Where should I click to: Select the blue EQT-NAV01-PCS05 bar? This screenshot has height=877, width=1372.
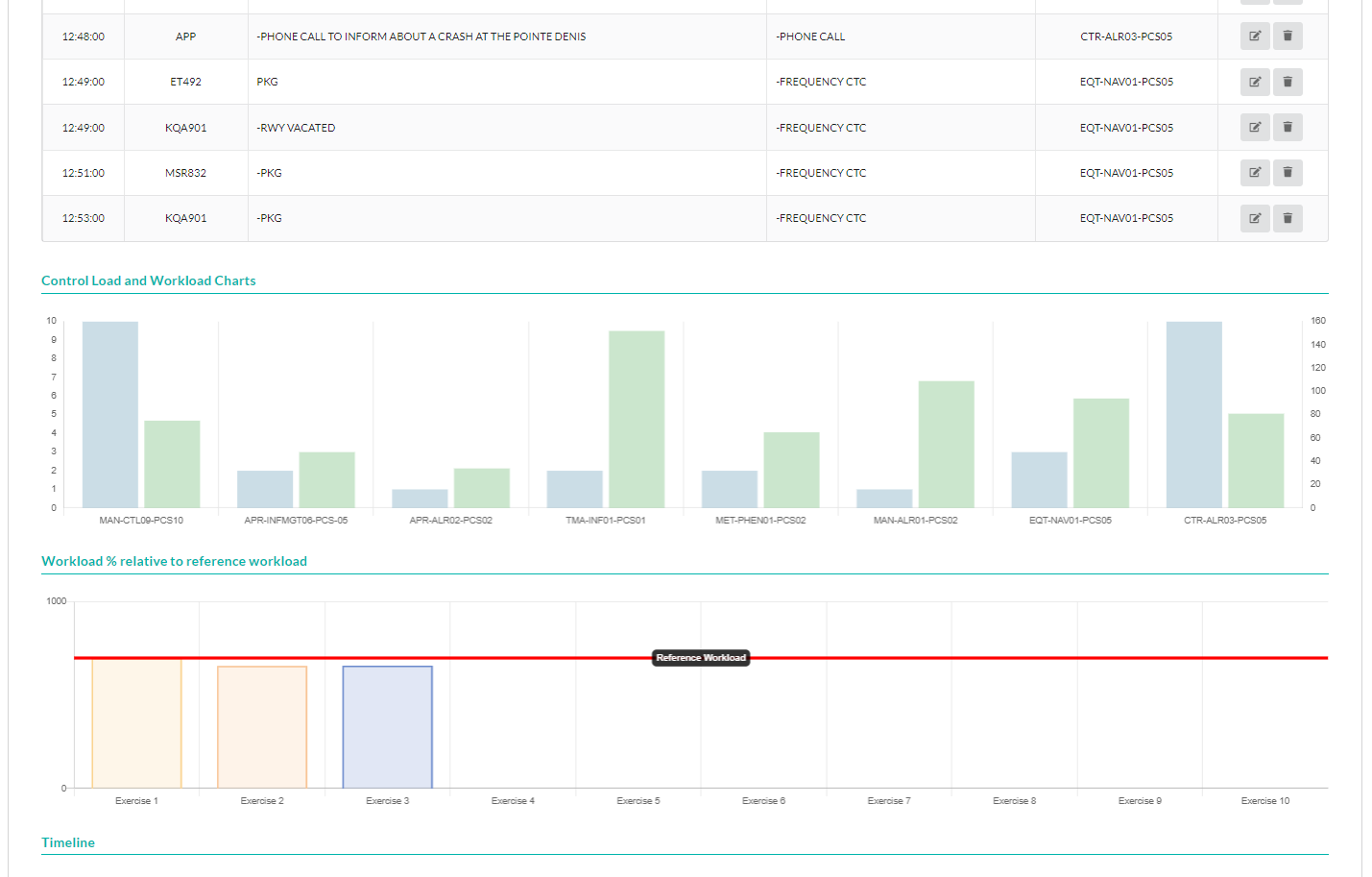pos(1039,479)
